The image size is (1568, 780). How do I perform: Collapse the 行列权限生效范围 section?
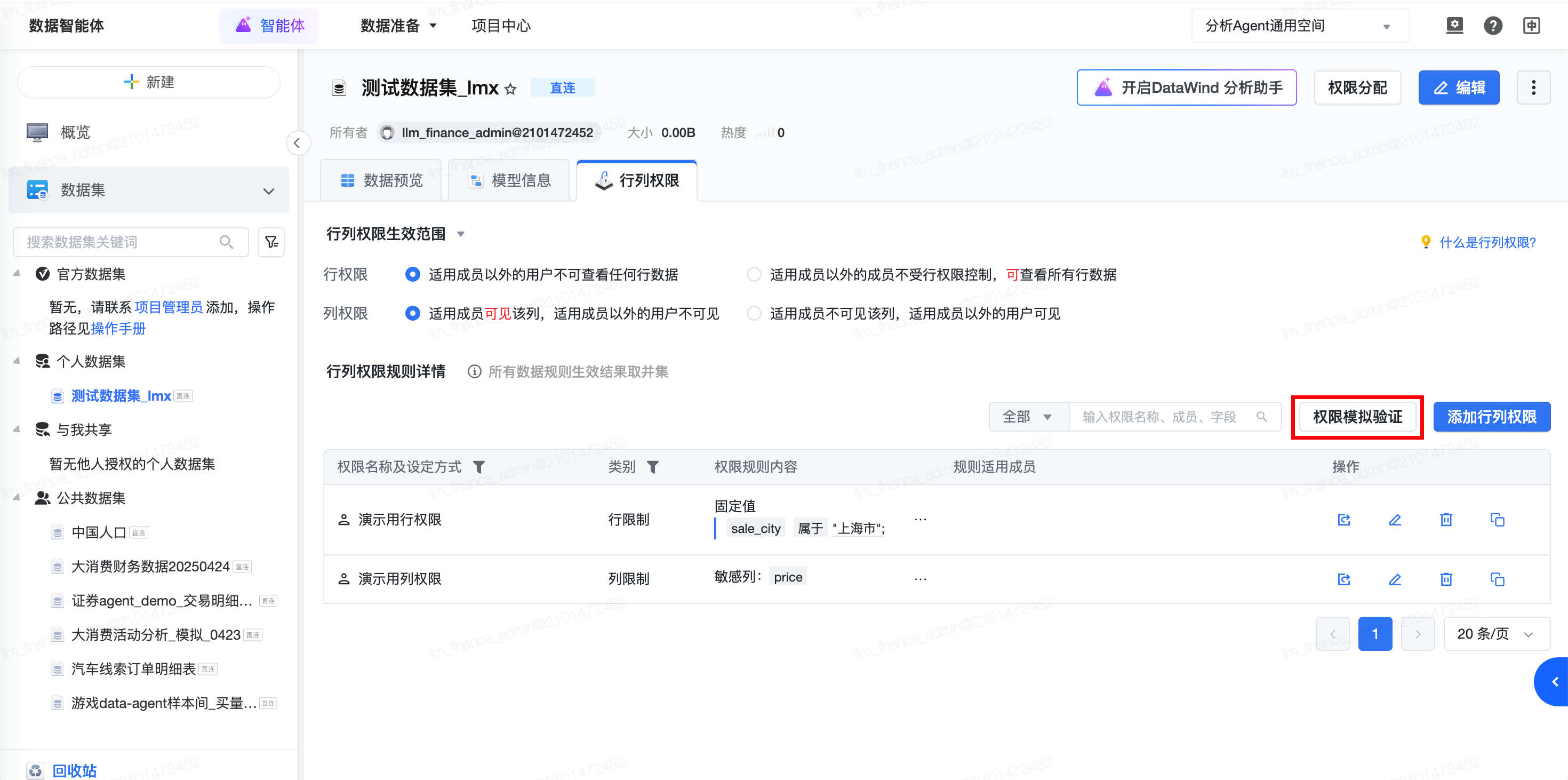(x=461, y=234)
